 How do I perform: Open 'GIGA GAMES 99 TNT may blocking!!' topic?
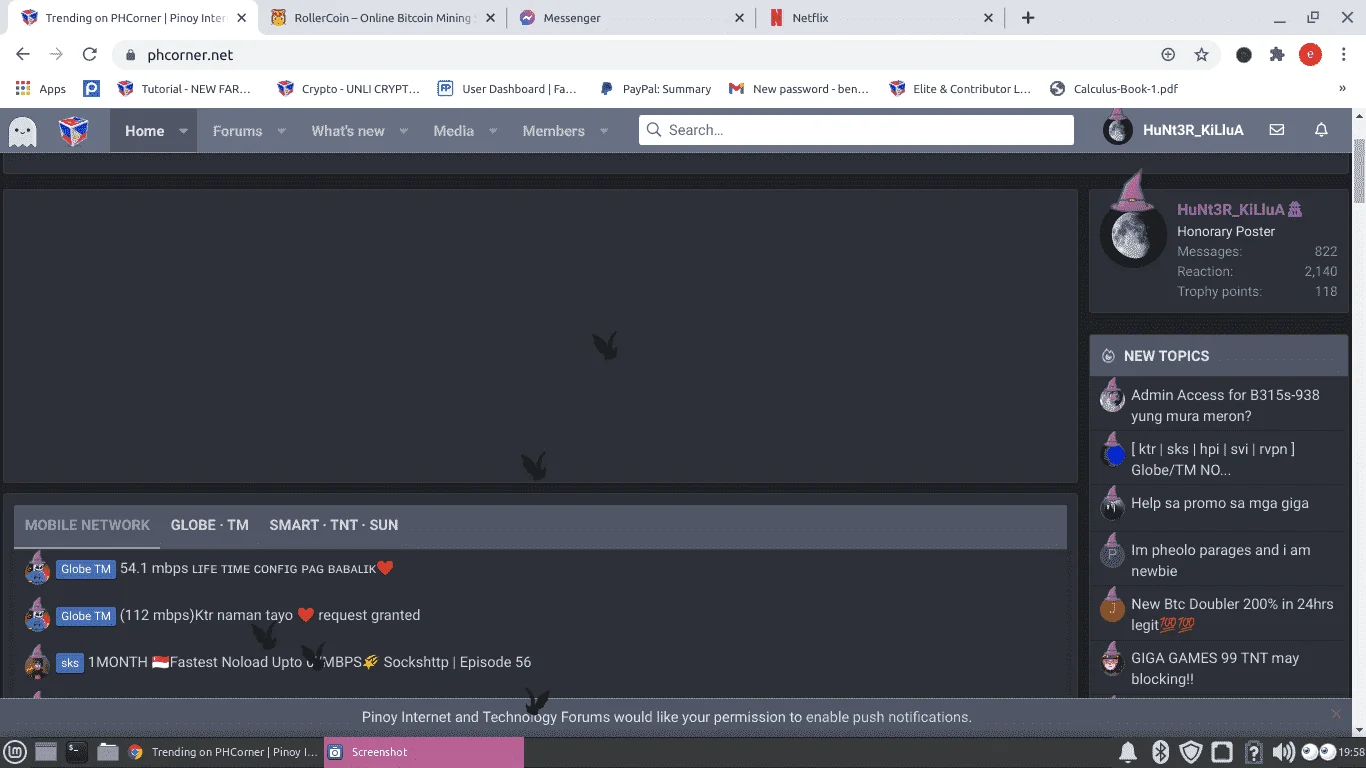(1215, 668)
